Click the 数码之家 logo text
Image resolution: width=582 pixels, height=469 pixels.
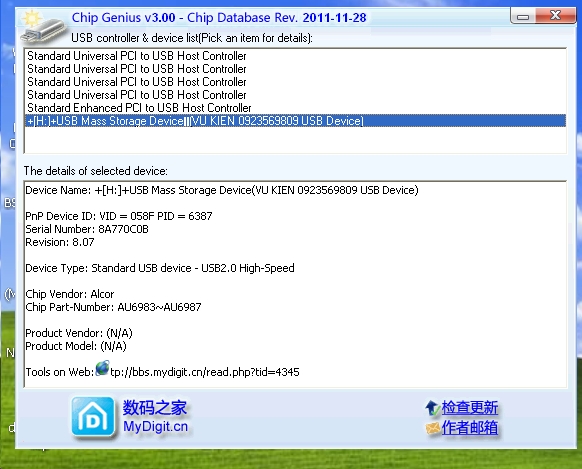[155, 407]
